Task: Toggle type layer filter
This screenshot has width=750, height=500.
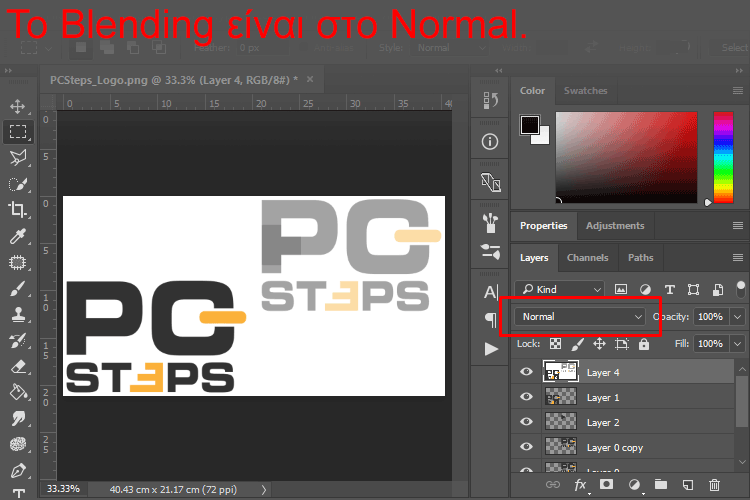Action: coord(670,289)
